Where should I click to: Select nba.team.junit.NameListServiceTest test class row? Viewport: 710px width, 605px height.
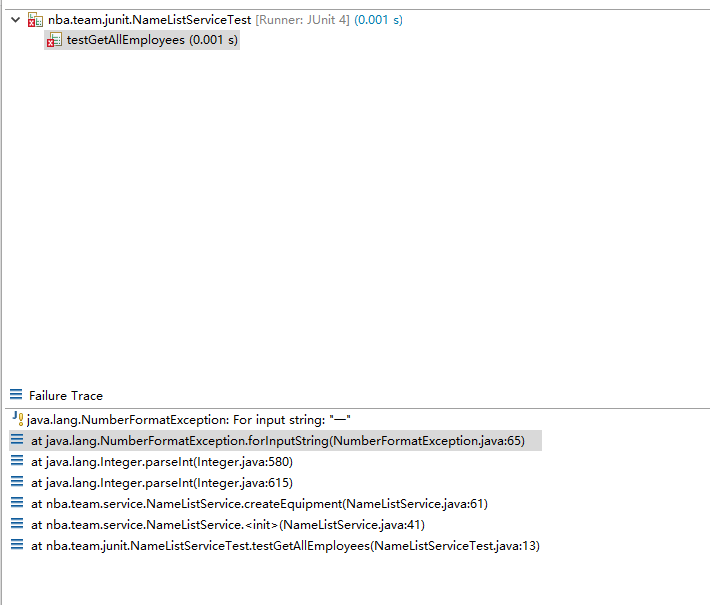(x=225, y=20)
